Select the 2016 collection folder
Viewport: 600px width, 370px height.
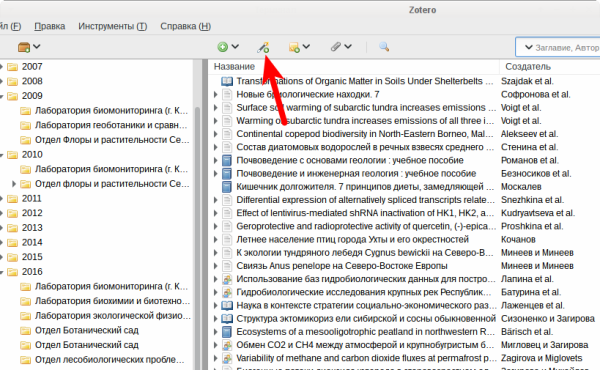(32, 272)
